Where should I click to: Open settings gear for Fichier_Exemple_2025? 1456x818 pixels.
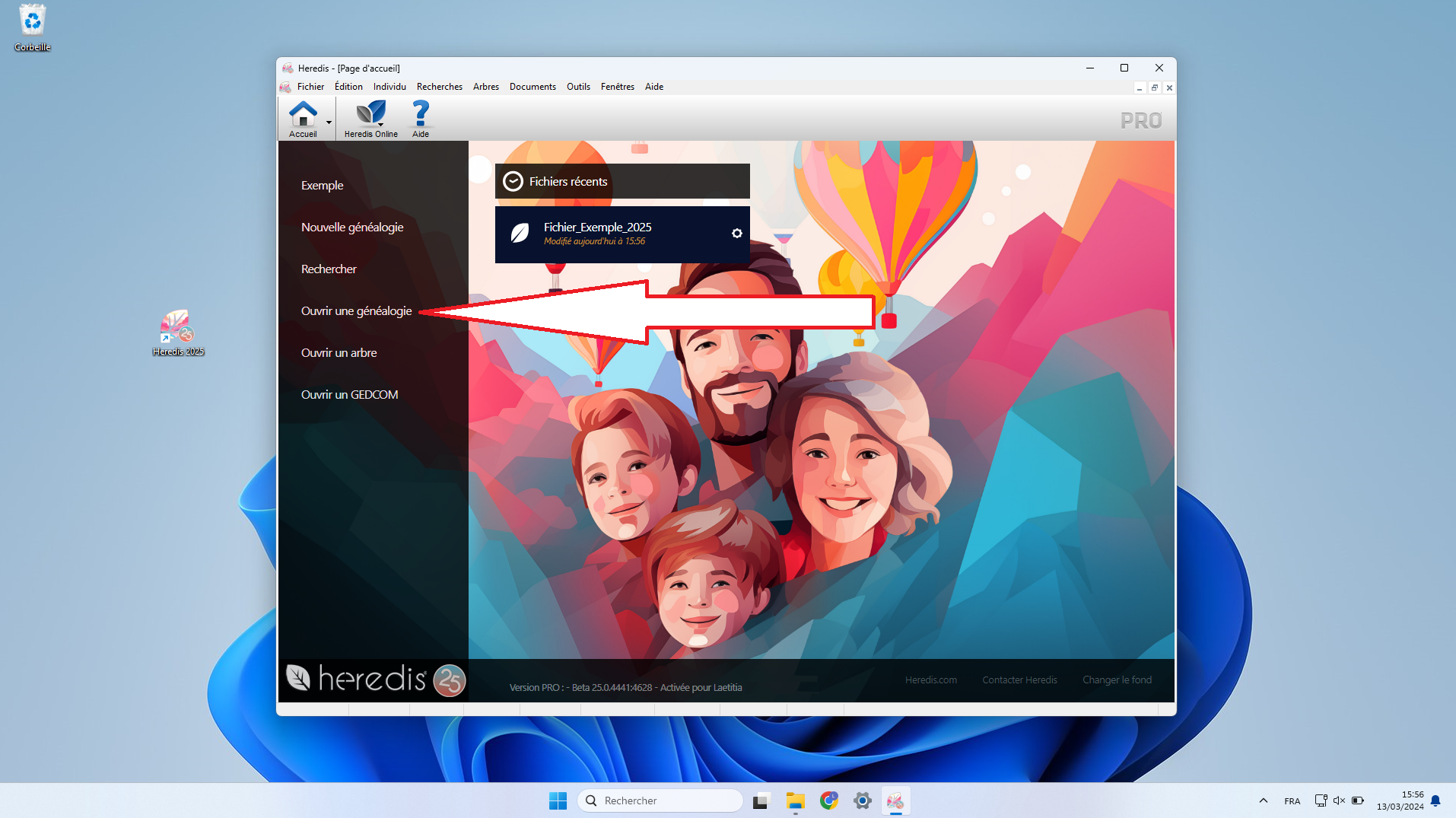736,234
